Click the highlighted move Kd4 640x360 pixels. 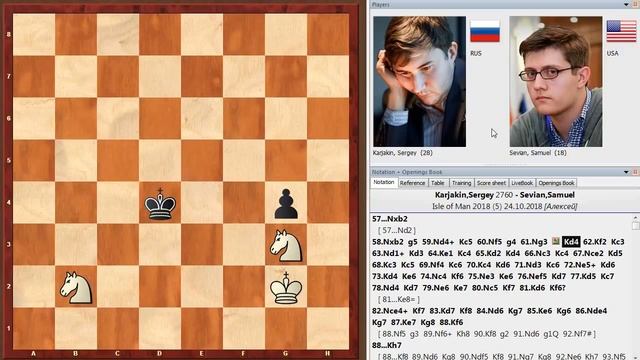tap(571, 242)
